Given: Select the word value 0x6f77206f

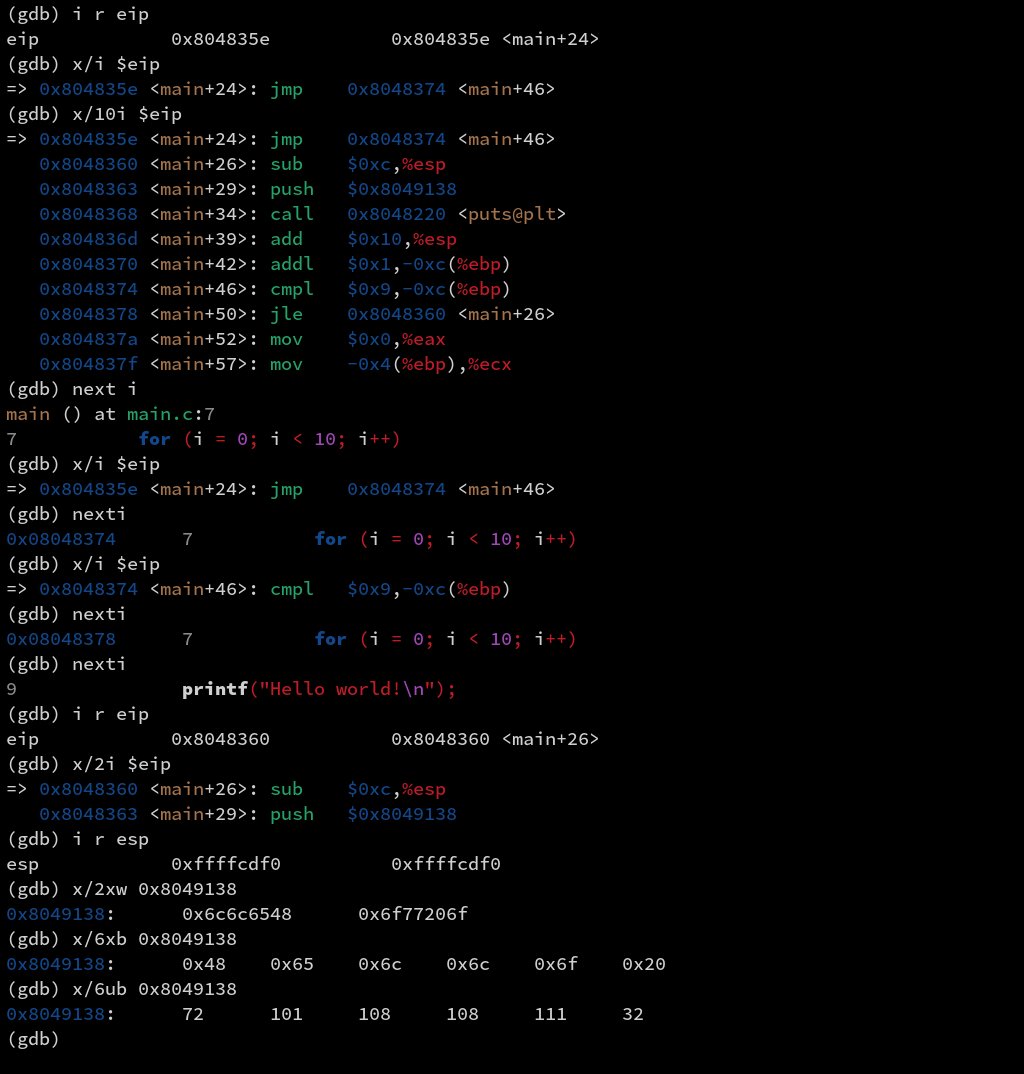Looking at the screenshot, I should [x=413, y=914].
